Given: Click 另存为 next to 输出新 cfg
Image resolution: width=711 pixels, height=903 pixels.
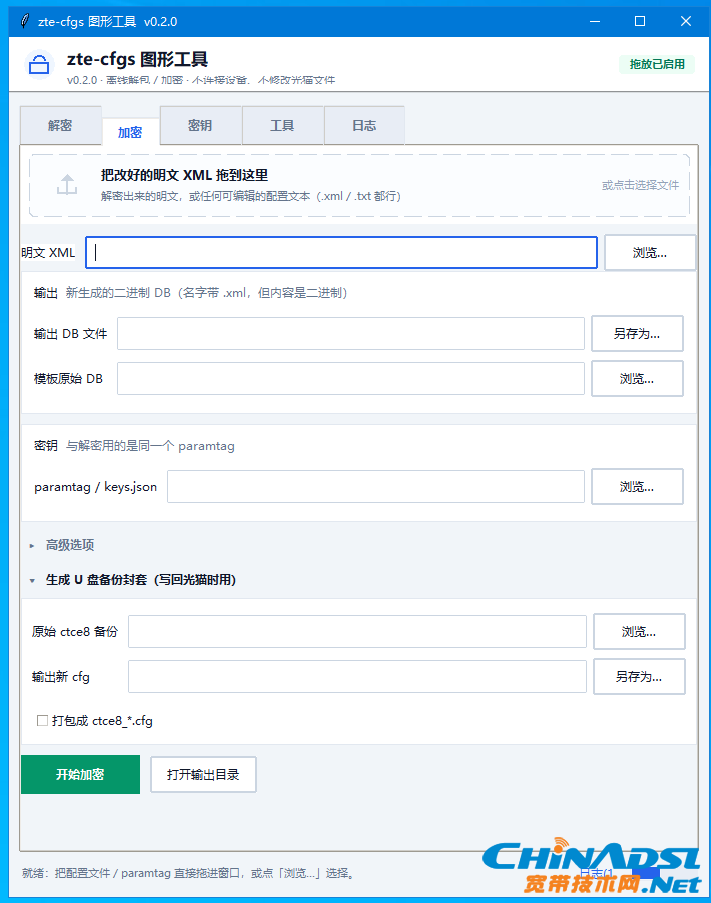Looking at the screenshot, I should (639, 677).
